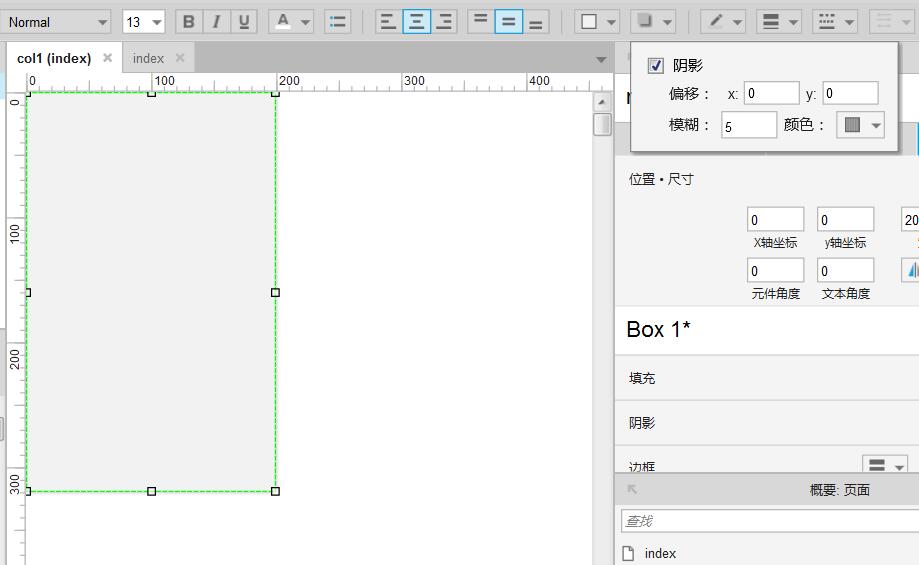
Task: Uncheck the 阴影 shadow checkbox
Action: [x=656, y=66]
